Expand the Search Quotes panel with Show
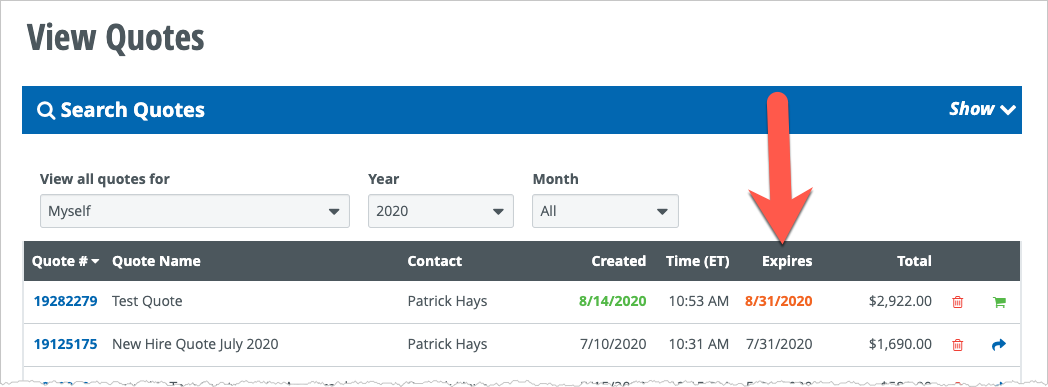The width and height of the screenshot is (1048, 387). pyautogui.click(x=982, y=109)
